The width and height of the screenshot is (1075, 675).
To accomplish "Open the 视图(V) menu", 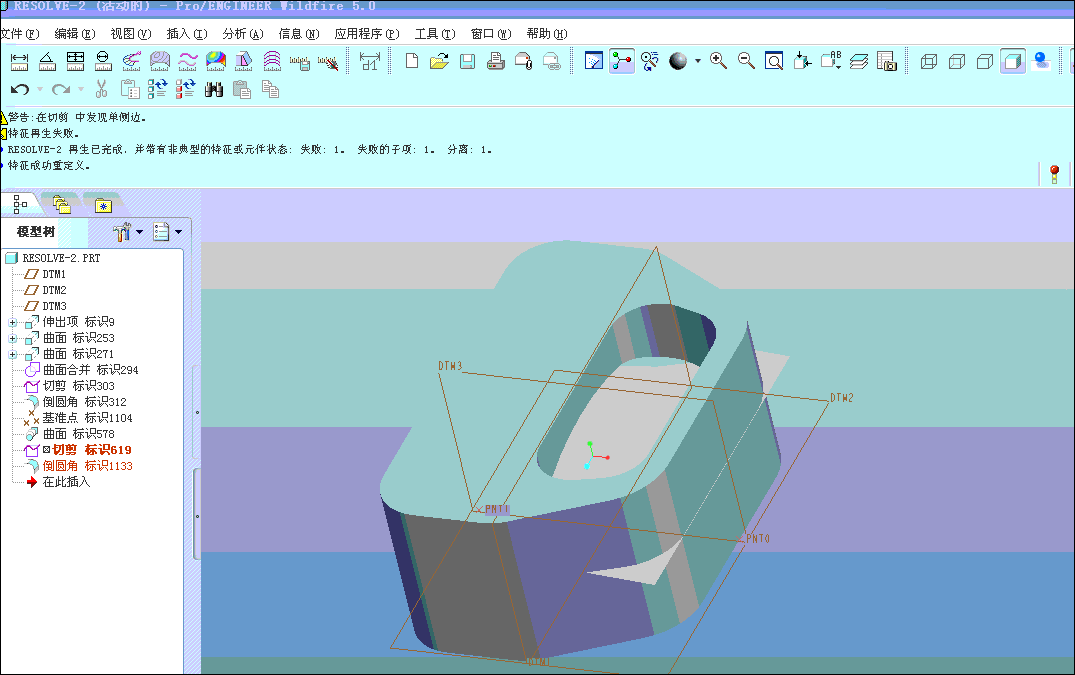I will pos(131,34).
